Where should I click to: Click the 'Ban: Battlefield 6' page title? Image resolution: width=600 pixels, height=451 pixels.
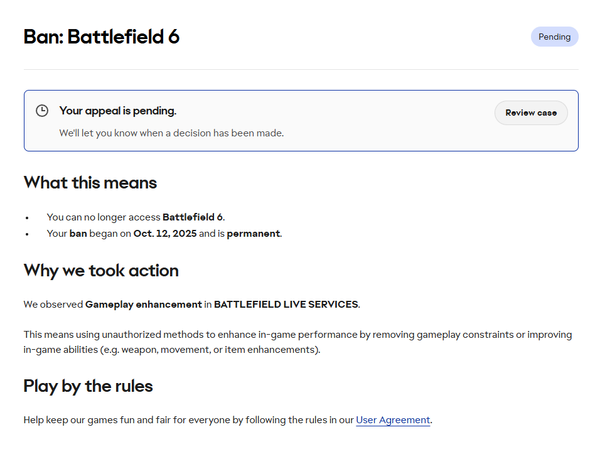[x=101, y=37]
